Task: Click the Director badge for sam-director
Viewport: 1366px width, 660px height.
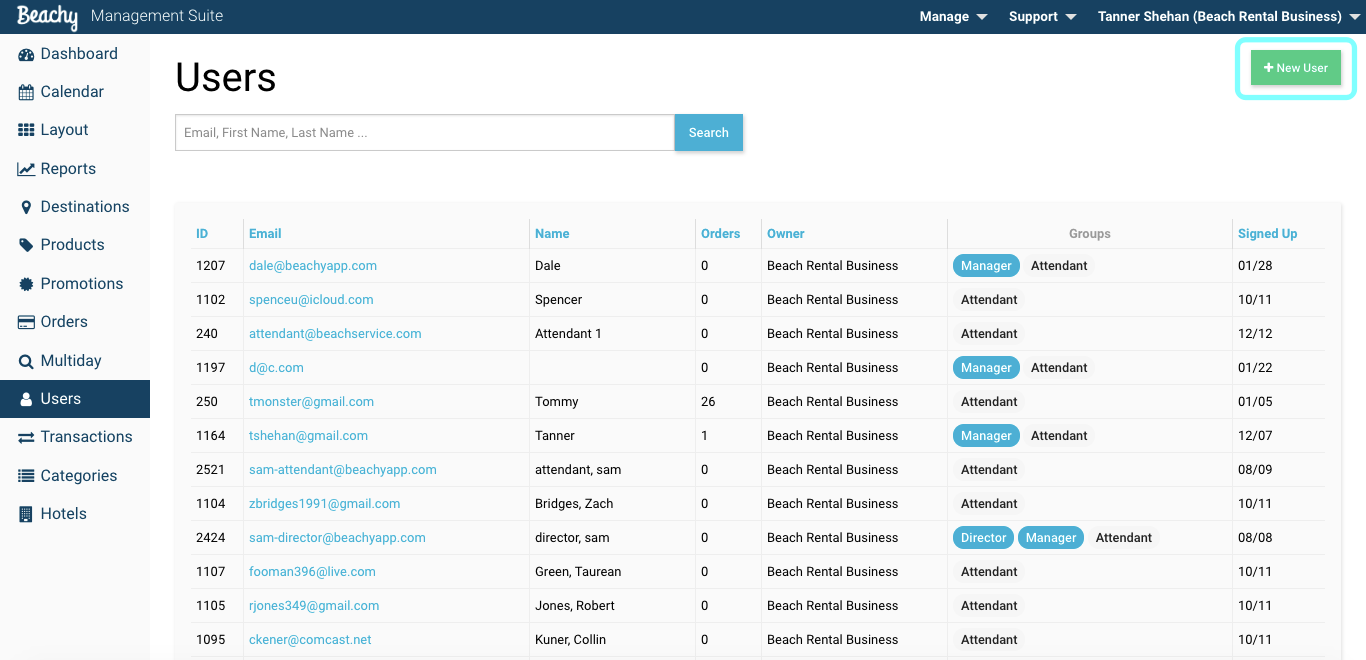Action: point(983,538)
